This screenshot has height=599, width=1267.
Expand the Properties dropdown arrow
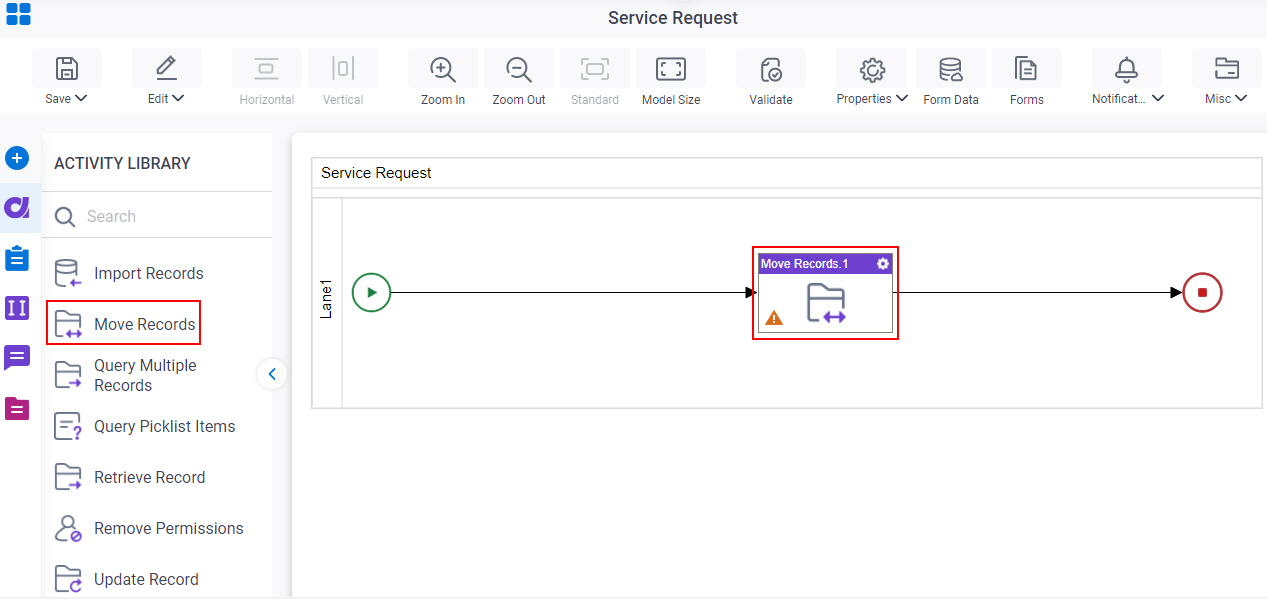(x=902, y=98)
